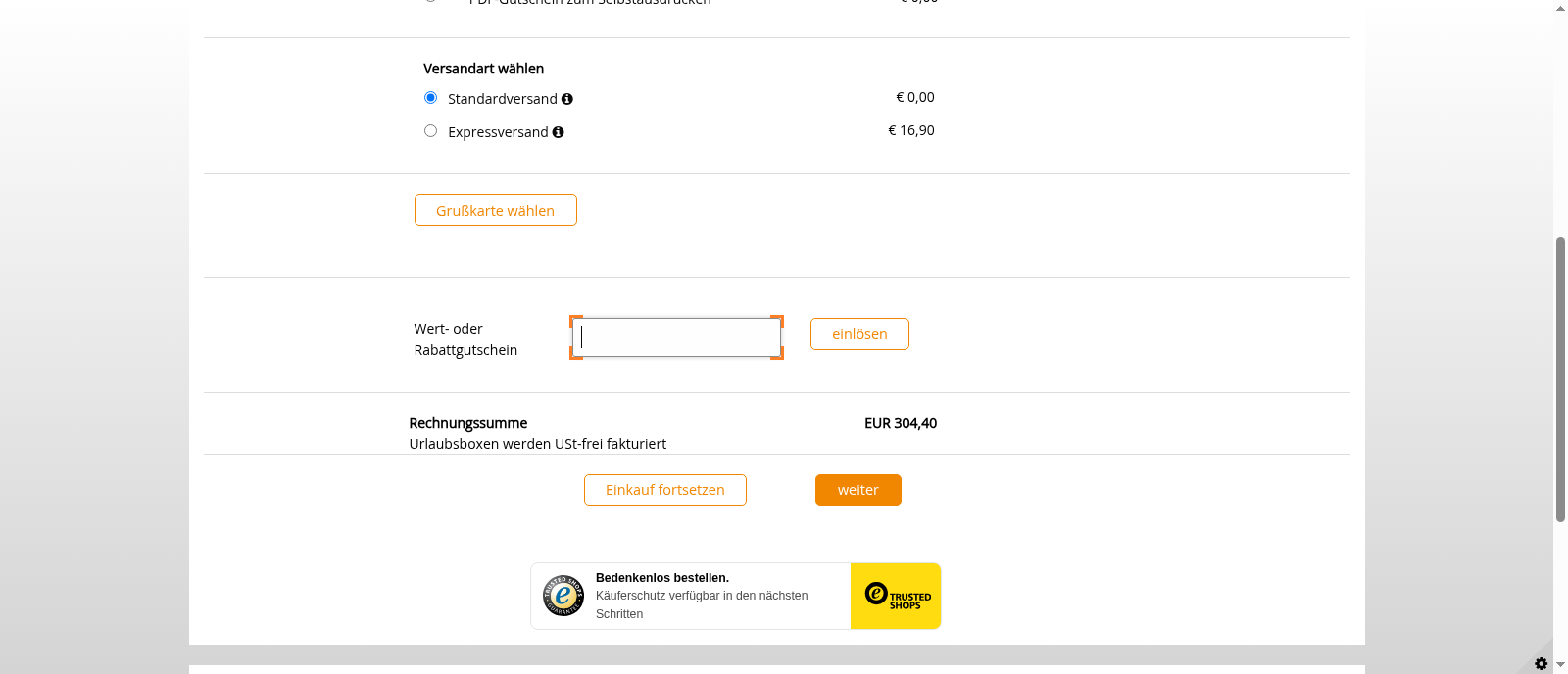Viewport: 1568px width, 674px height.
Task: Click the circular Trusted Shops guarantee seal
Action: 563,596
